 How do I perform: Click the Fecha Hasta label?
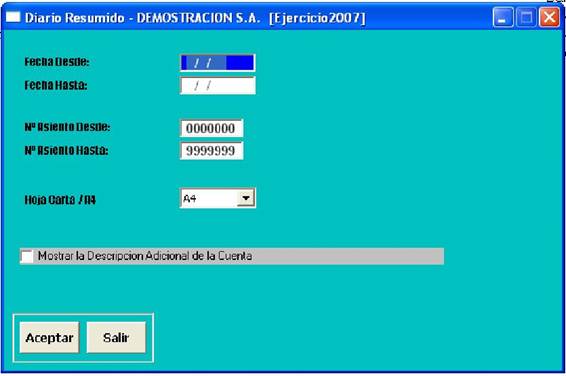pos(56,85)
